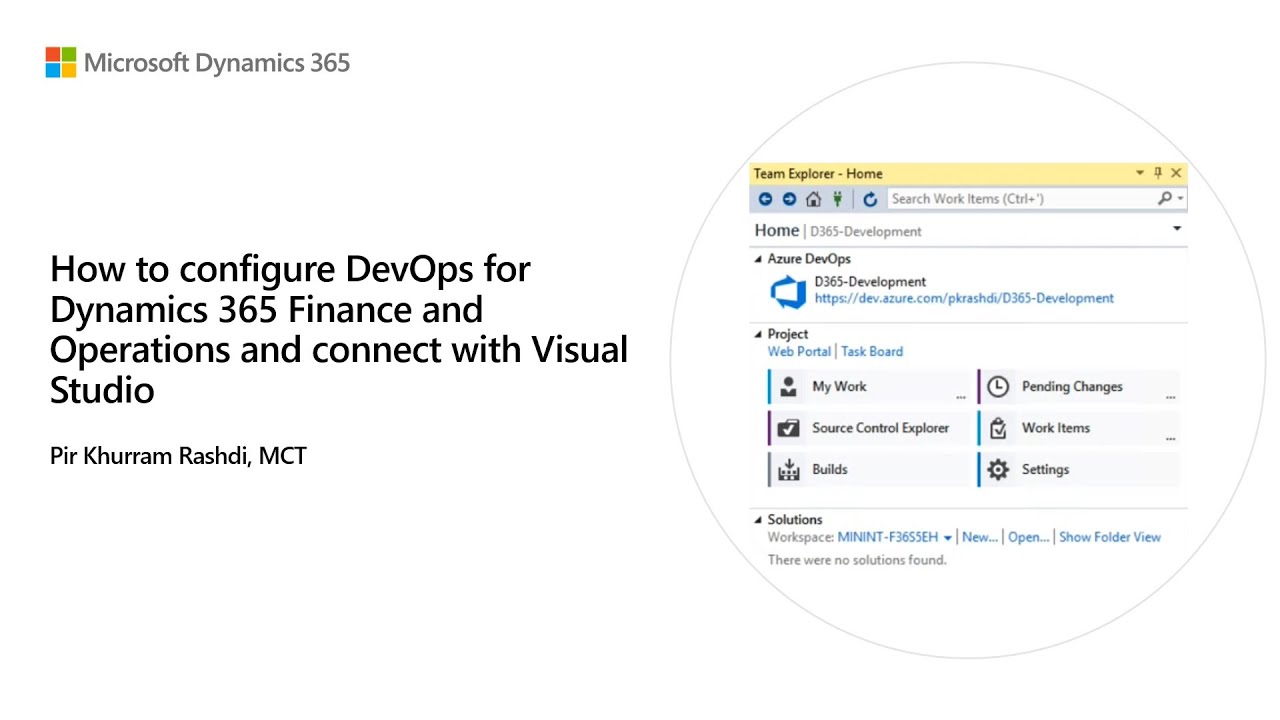Click the 'Home' page heading text
Viewport: 1280px width, 720px height.
[777, 230]
